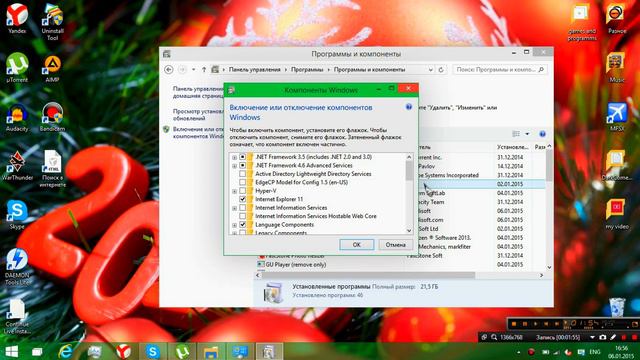Click the Отмена button
Screen dimensions: 640x360
[x=395, y=244]
